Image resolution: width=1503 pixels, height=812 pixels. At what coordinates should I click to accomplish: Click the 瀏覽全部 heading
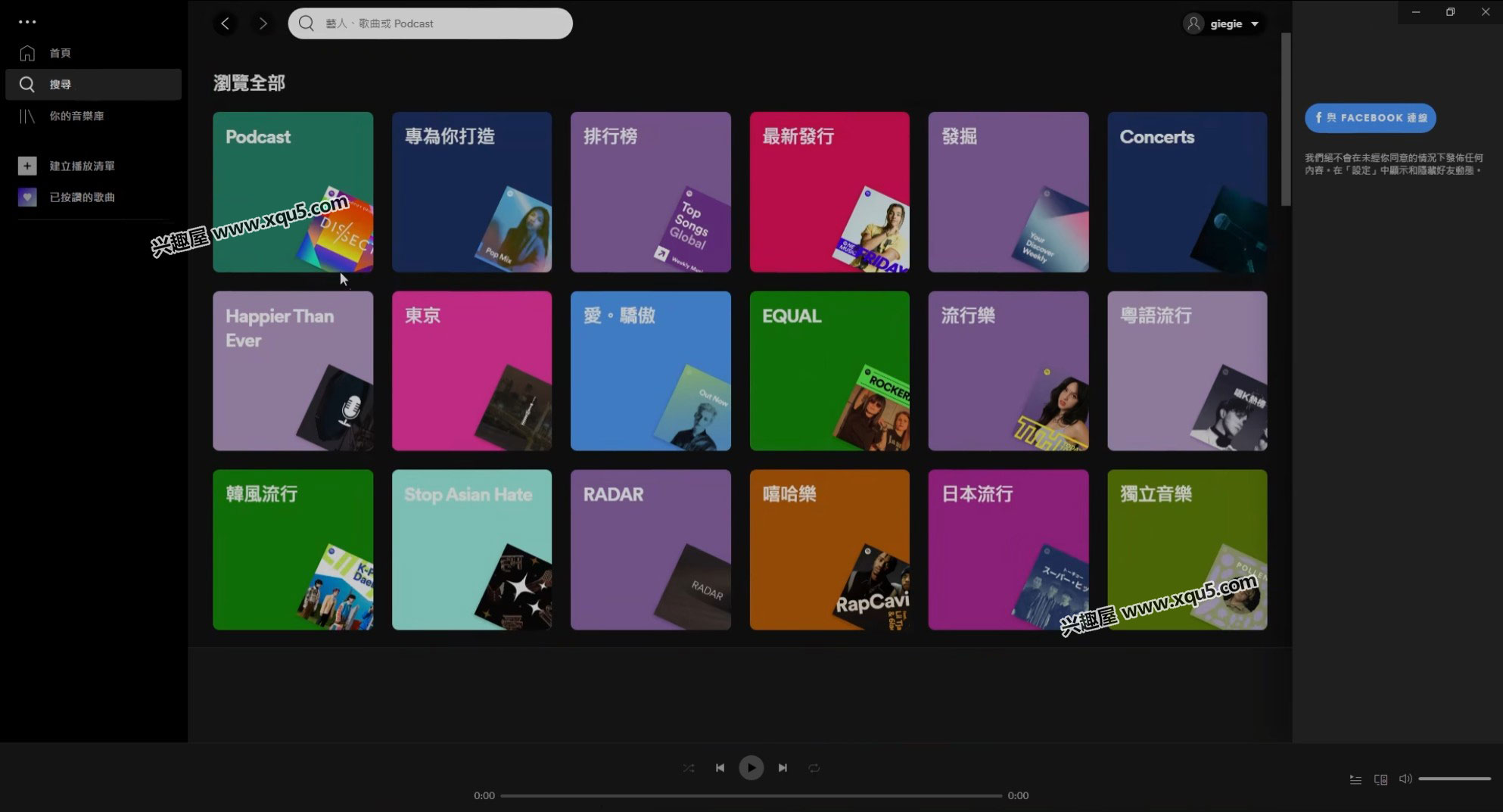tap(249, 83)
